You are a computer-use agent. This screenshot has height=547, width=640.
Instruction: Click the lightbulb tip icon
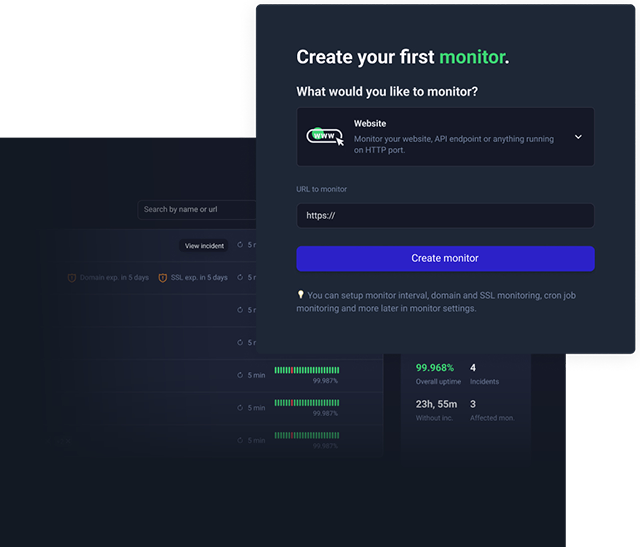(301, 295)
